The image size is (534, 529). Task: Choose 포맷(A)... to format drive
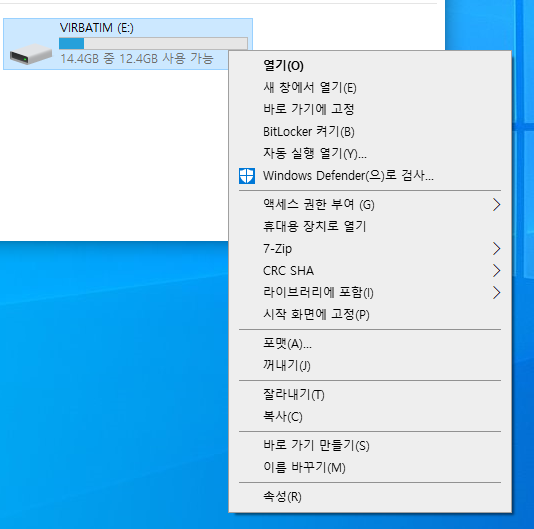pyautogui.click(x=370, y=344)
